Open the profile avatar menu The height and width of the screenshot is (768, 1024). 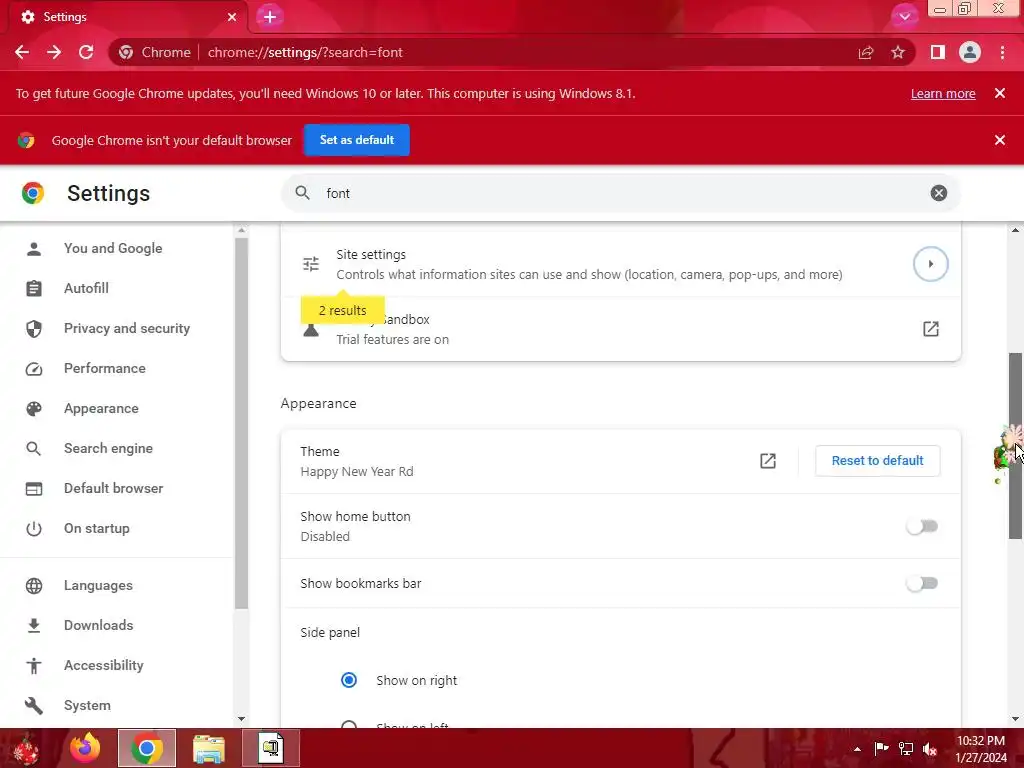970,52
